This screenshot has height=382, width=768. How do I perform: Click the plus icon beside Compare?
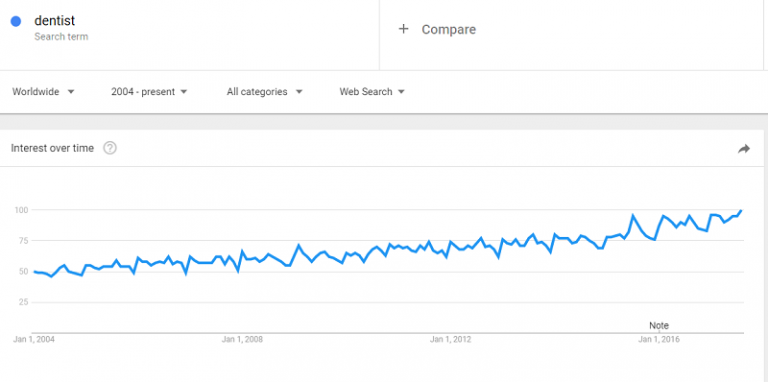click(x=403, y=29)
